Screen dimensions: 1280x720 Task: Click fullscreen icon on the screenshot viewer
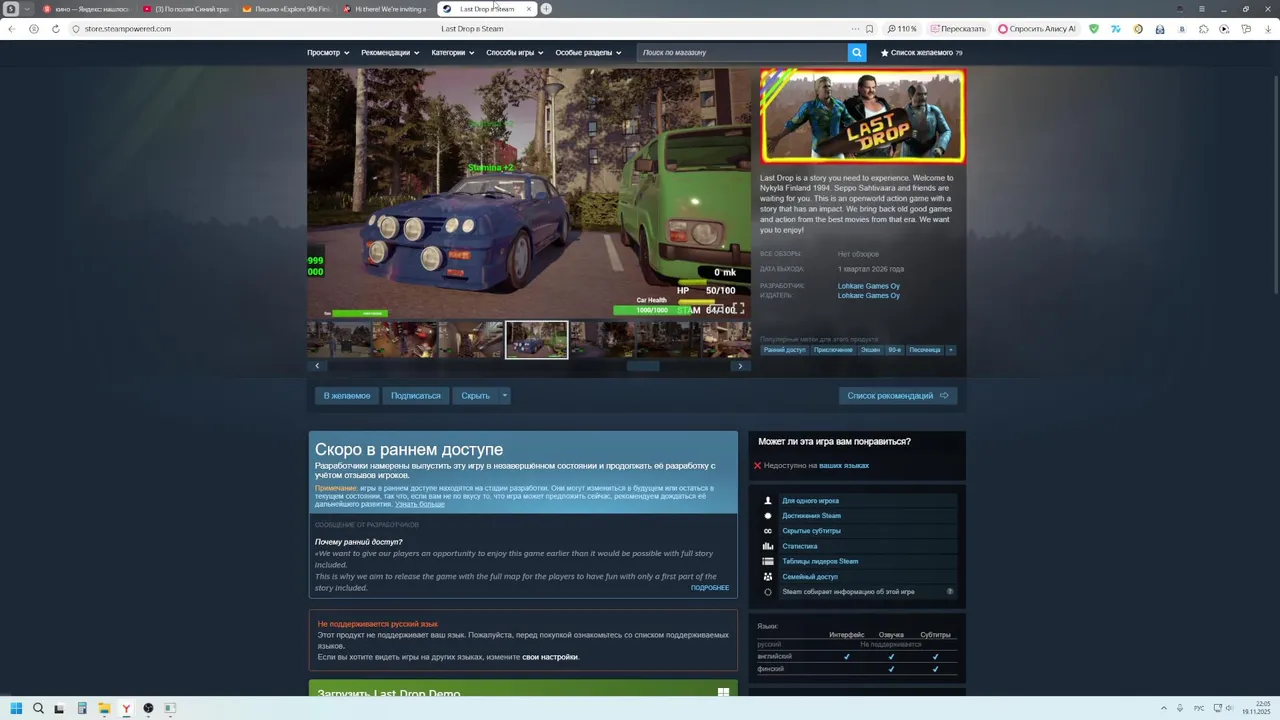pos(738,308)
